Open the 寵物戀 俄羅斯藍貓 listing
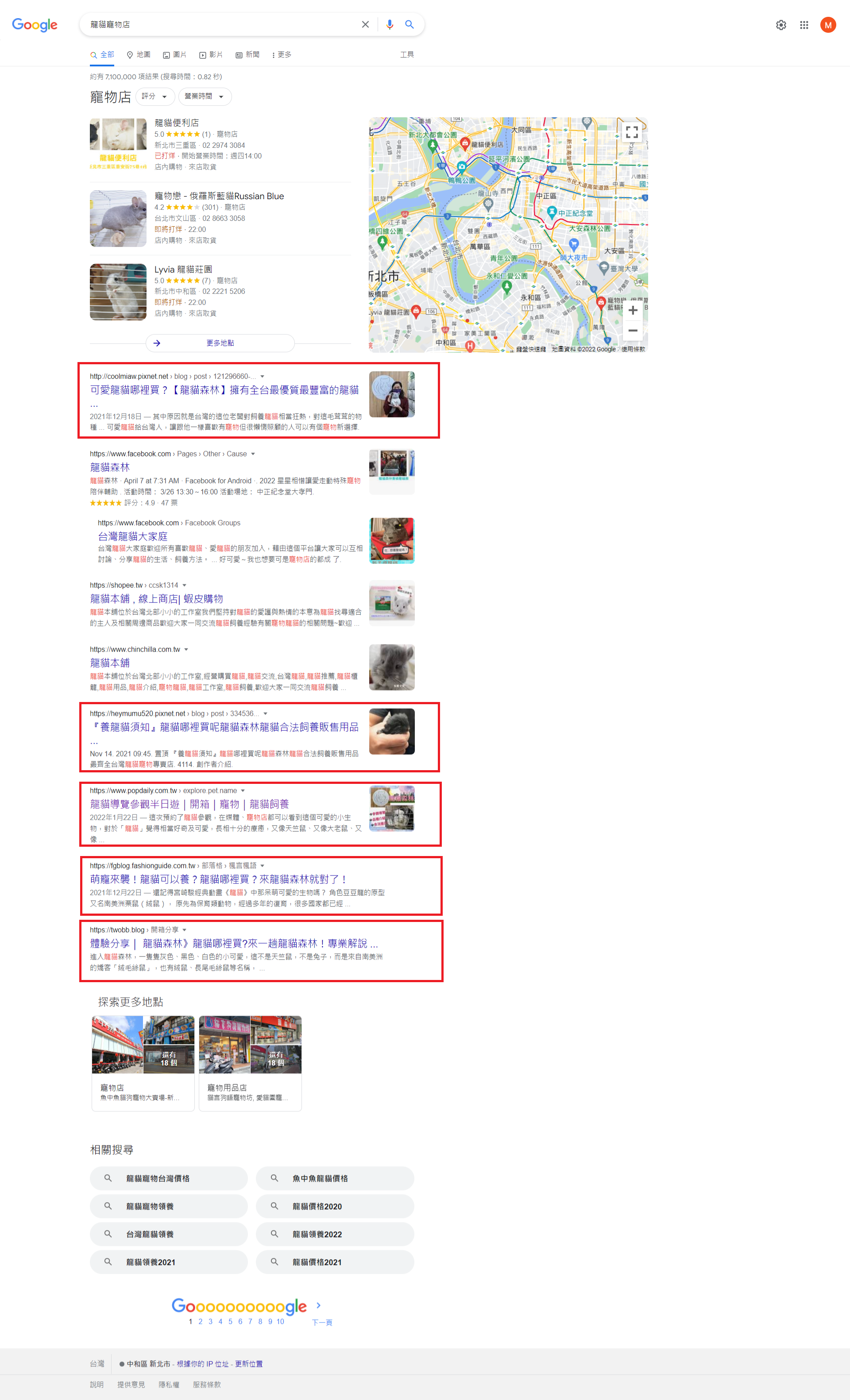 tap(219, 196)
